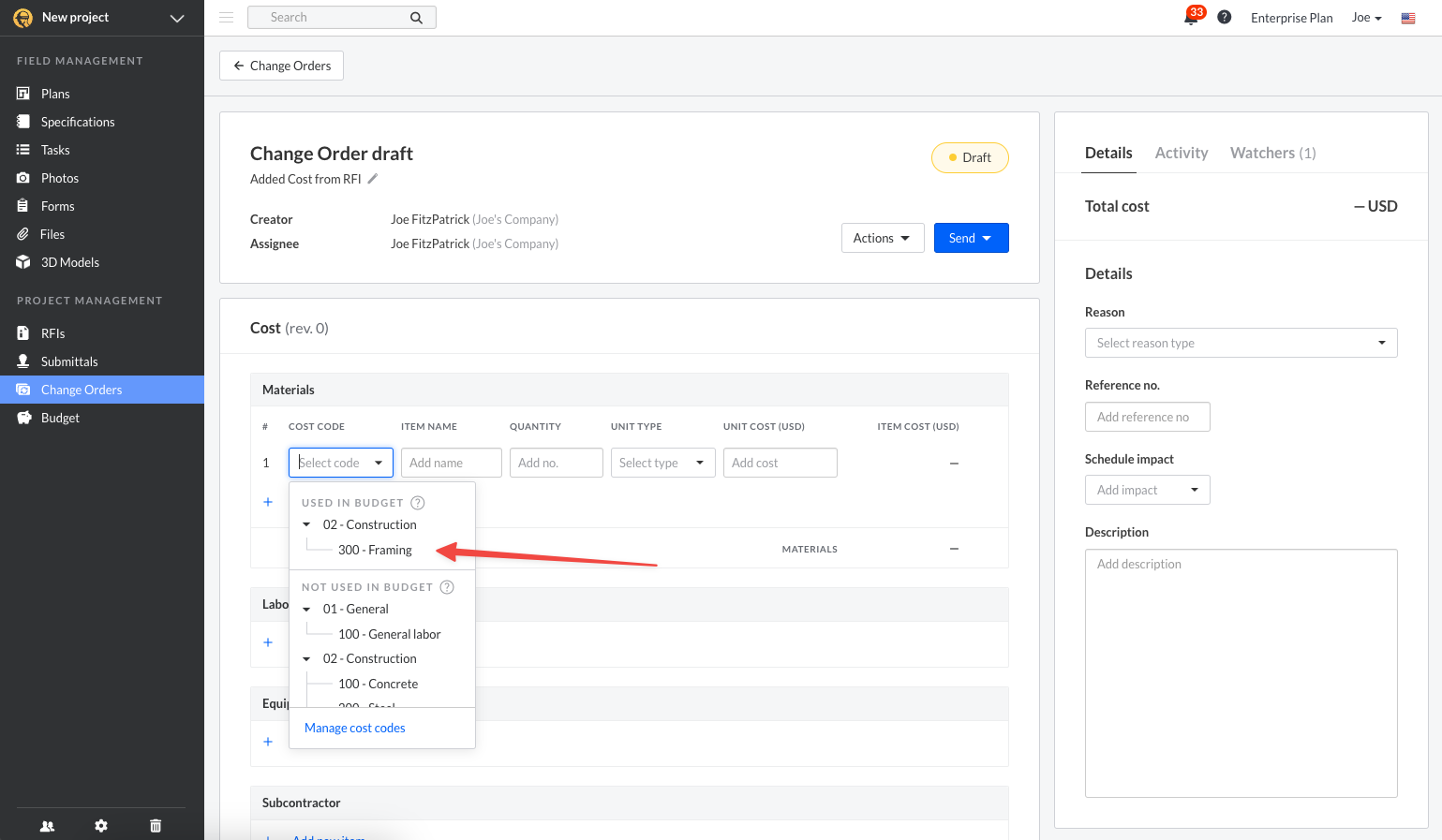Toggle the hamburger menu icon
Viewport: 1442px width, 840px height.
point(226,18)
